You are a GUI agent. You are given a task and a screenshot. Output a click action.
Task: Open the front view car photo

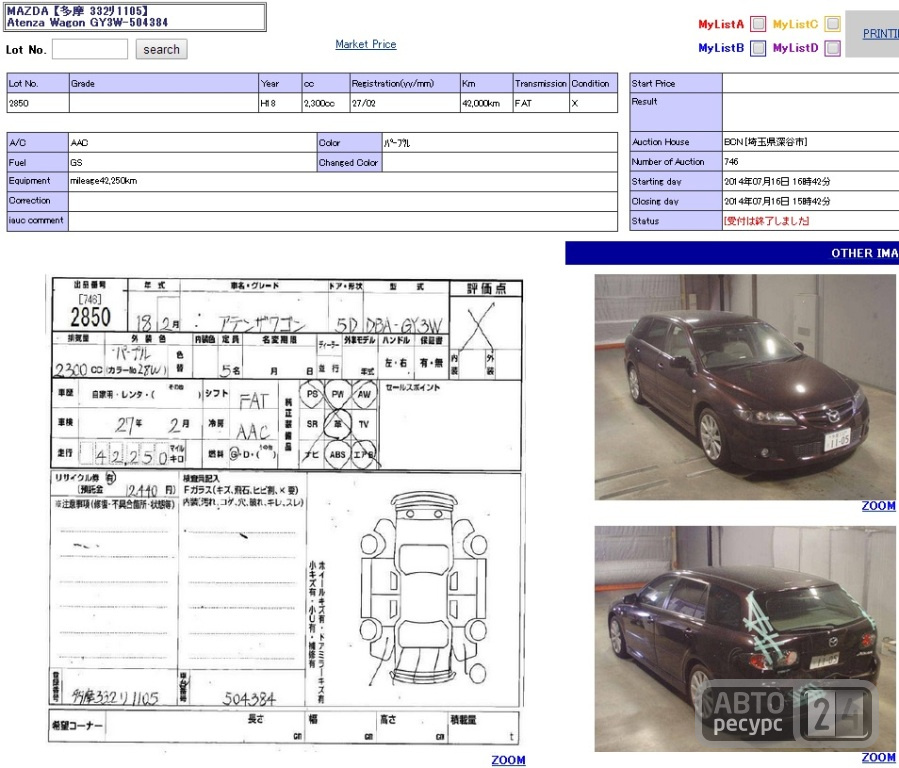pos(745,387)
